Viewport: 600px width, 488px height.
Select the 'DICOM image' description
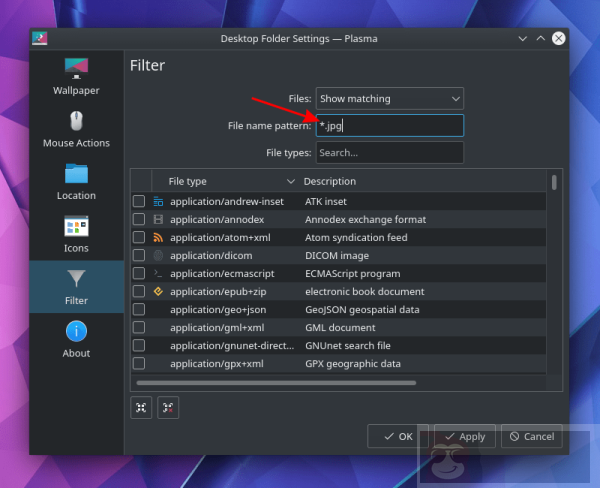click(x=337, y=256)
